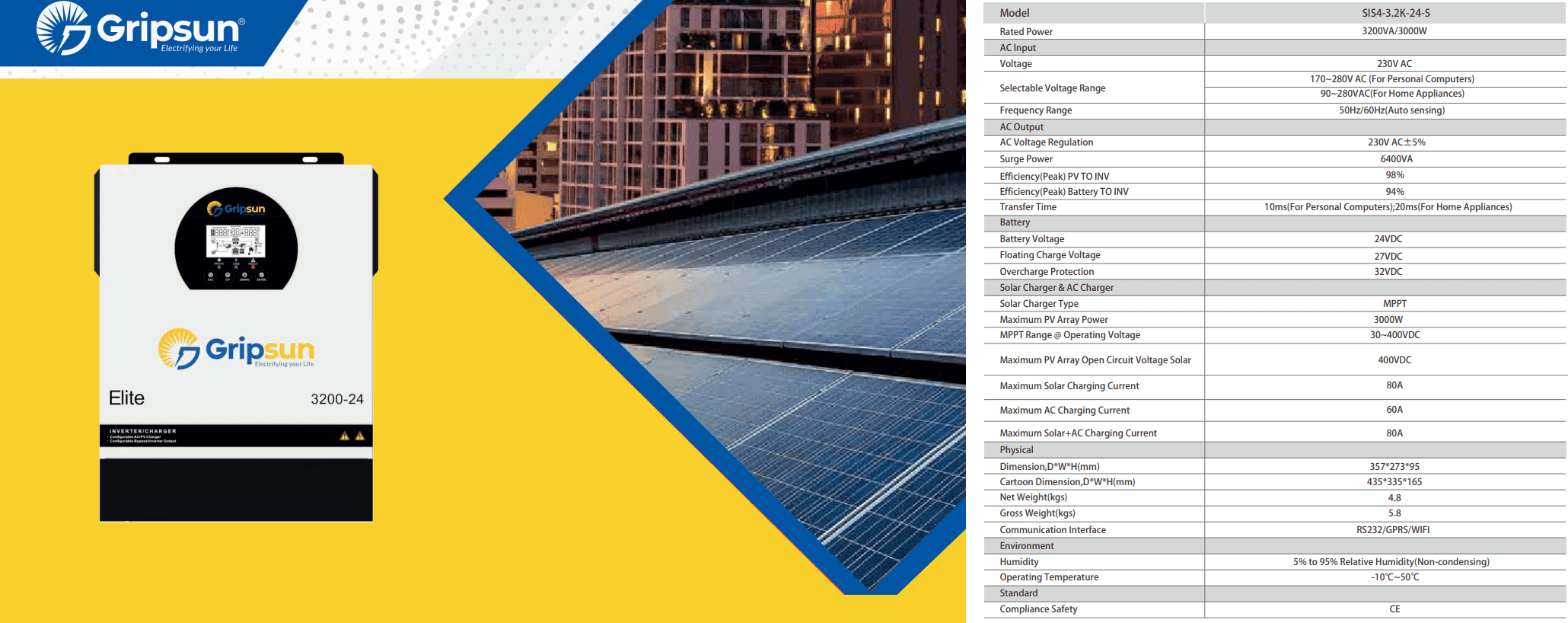Click the 'Frequency Range' label
Image resolution: width=1568 pixels, height=623 pixels.
coord(1036,110)
